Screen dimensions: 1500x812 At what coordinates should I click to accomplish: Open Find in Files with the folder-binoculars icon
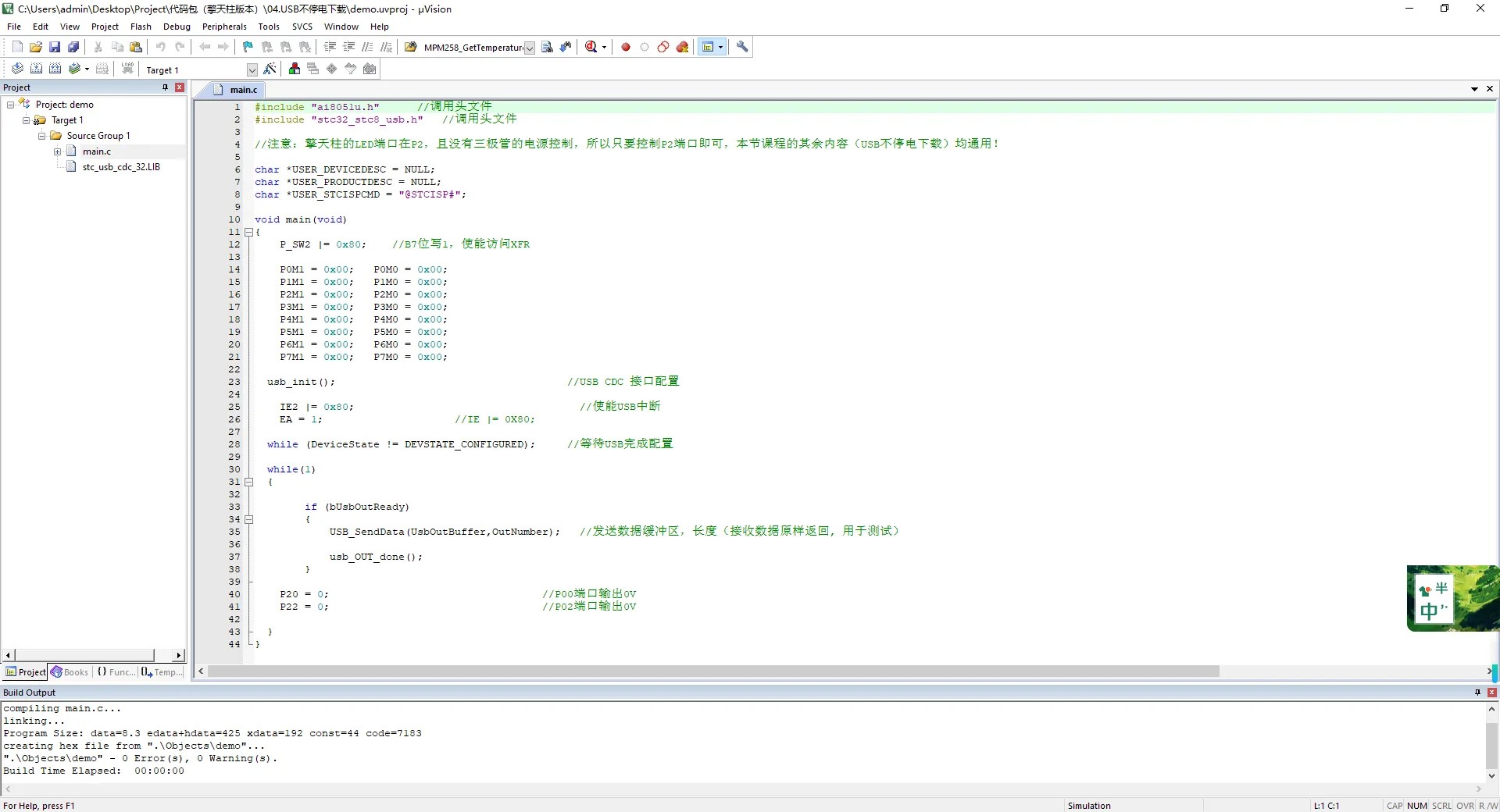pos(411,47)
